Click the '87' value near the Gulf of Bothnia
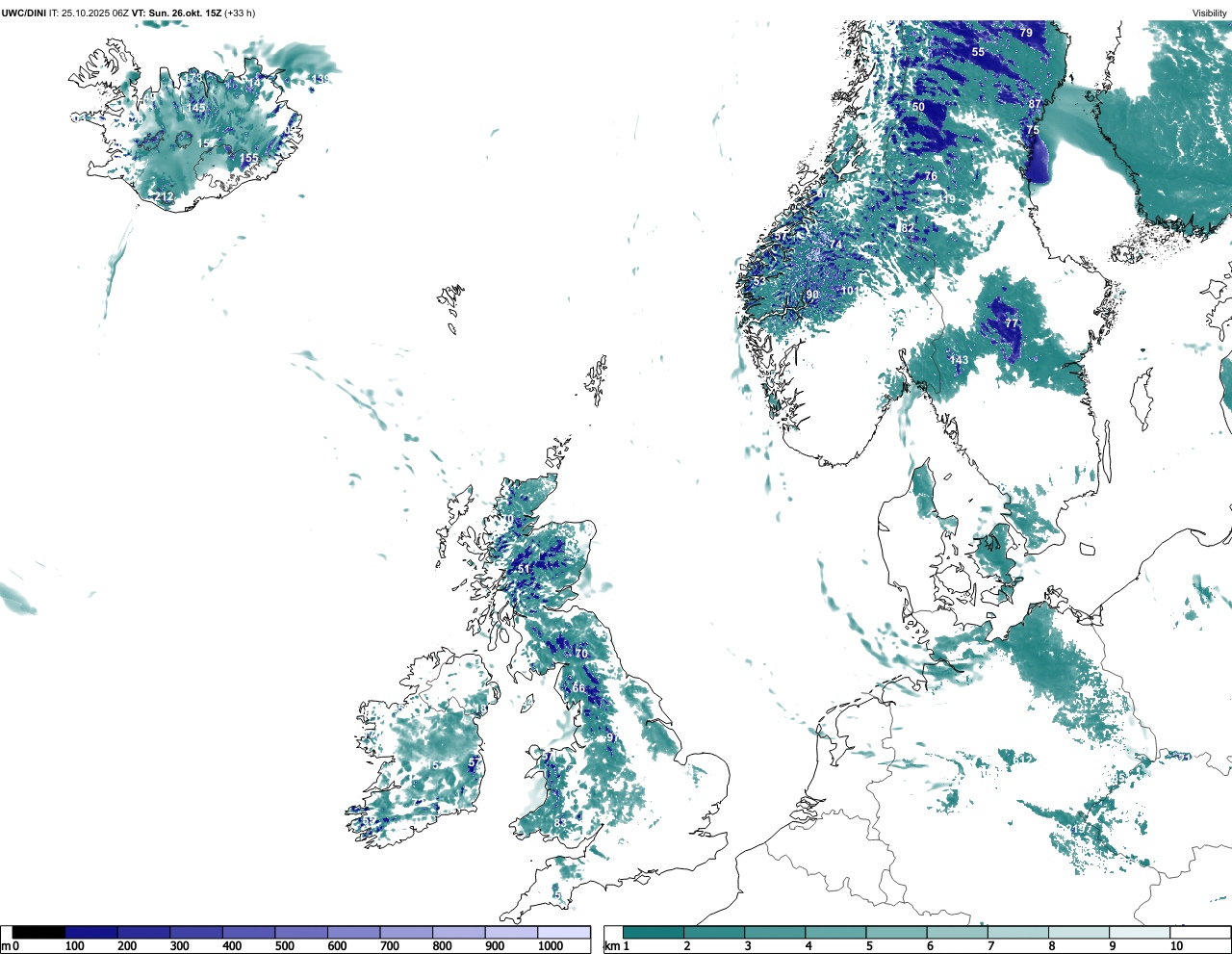Image resolution: width=1232 pixels, height=954 pixels. coord(1035,104)
